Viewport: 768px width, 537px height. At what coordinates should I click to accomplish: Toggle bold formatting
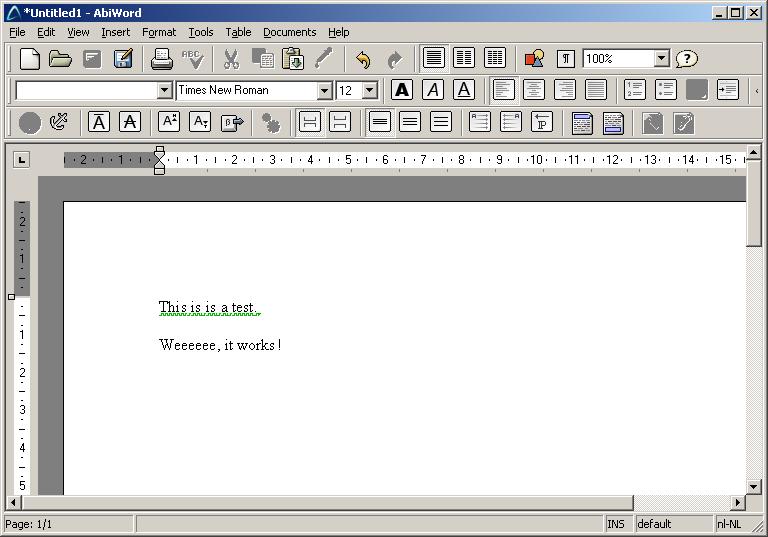click(402, 90)
